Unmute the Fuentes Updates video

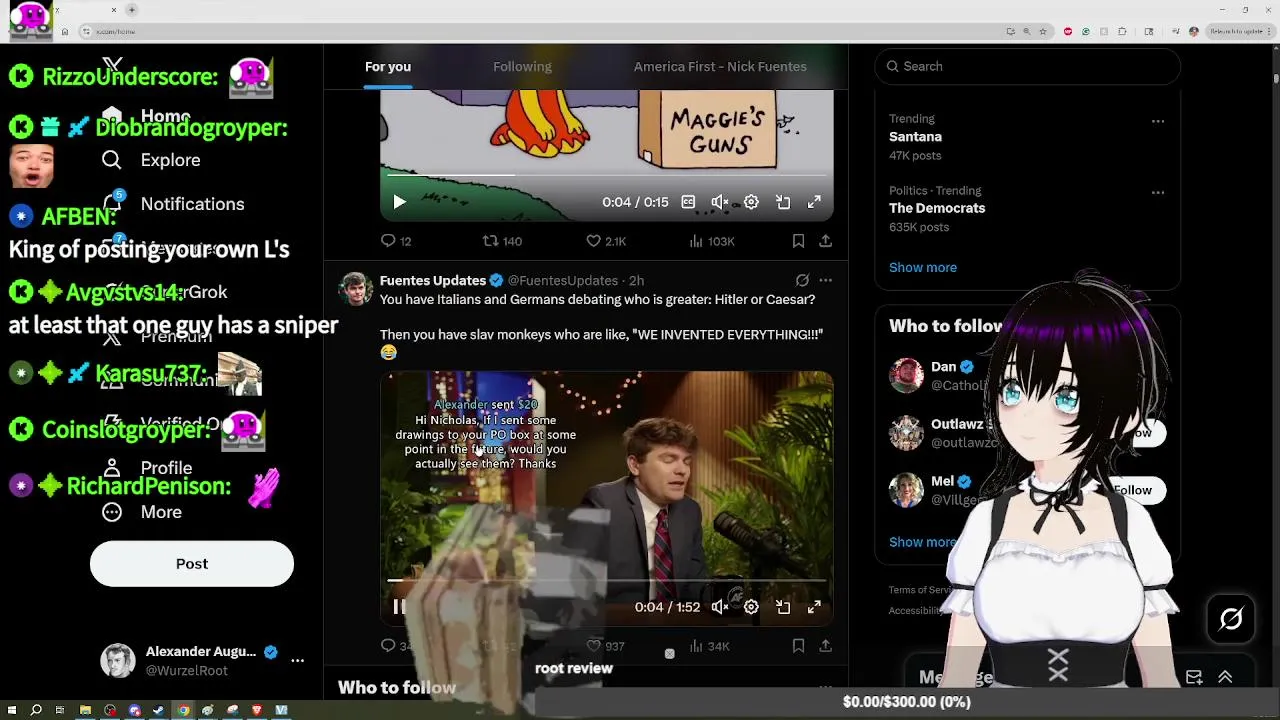(x=720, y=607)
